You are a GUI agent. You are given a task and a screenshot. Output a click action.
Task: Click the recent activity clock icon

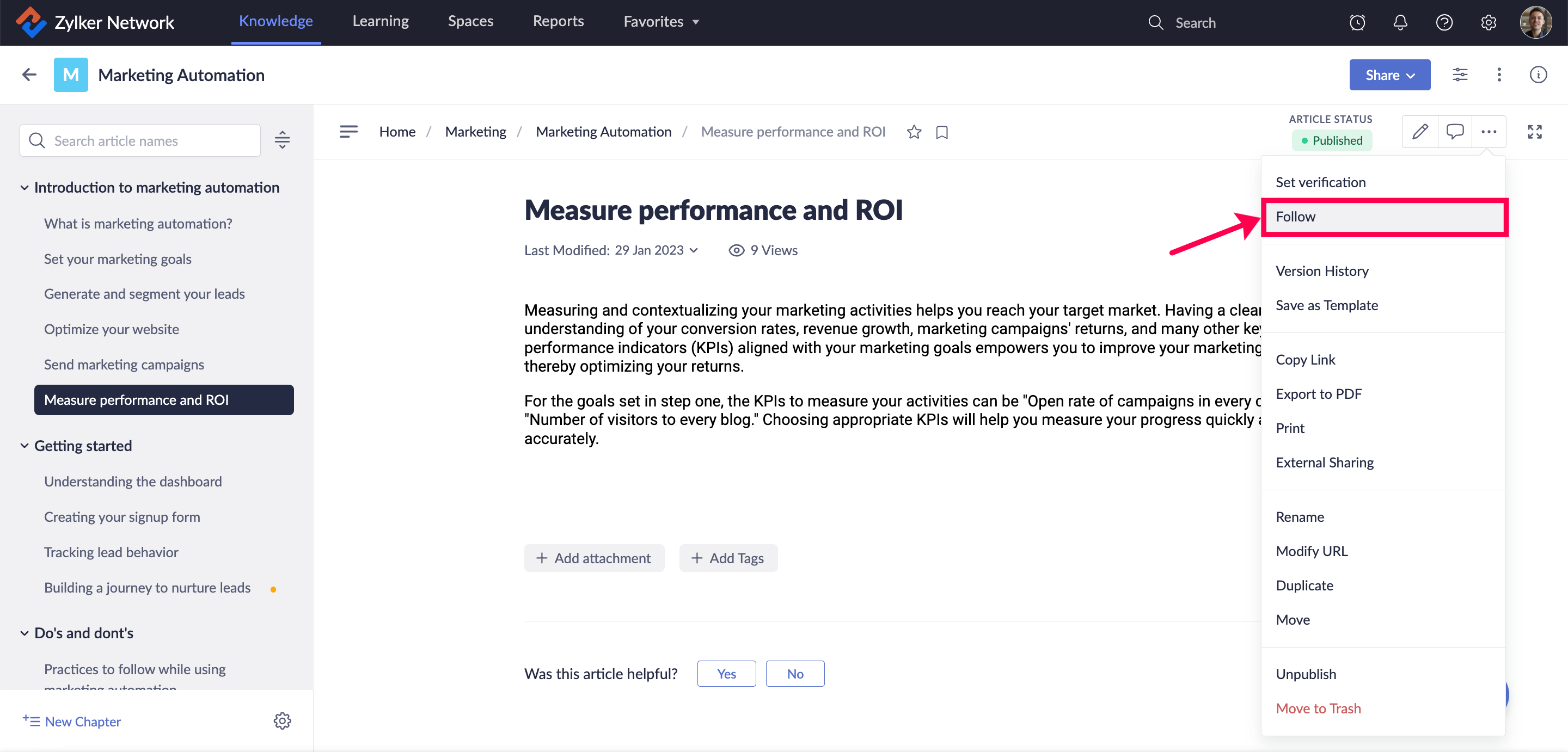[x=1357, y=22]
